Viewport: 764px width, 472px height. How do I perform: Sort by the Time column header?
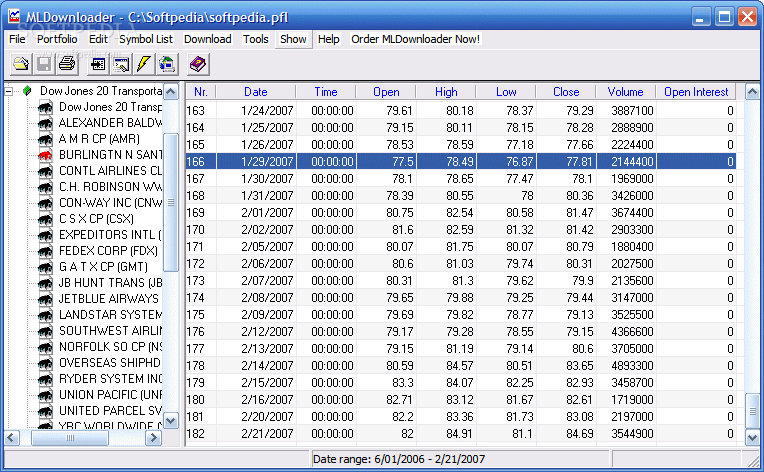click(x=325, y=92)
